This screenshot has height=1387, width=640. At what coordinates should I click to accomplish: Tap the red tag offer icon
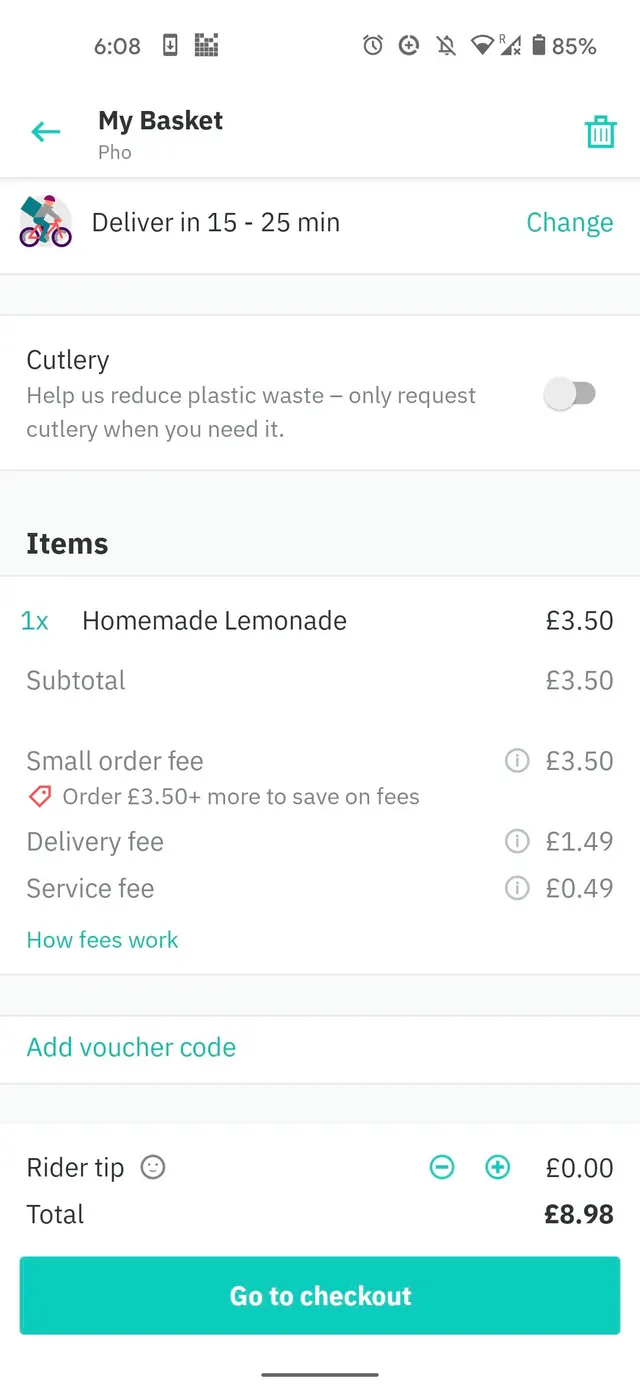coord(40,797)
